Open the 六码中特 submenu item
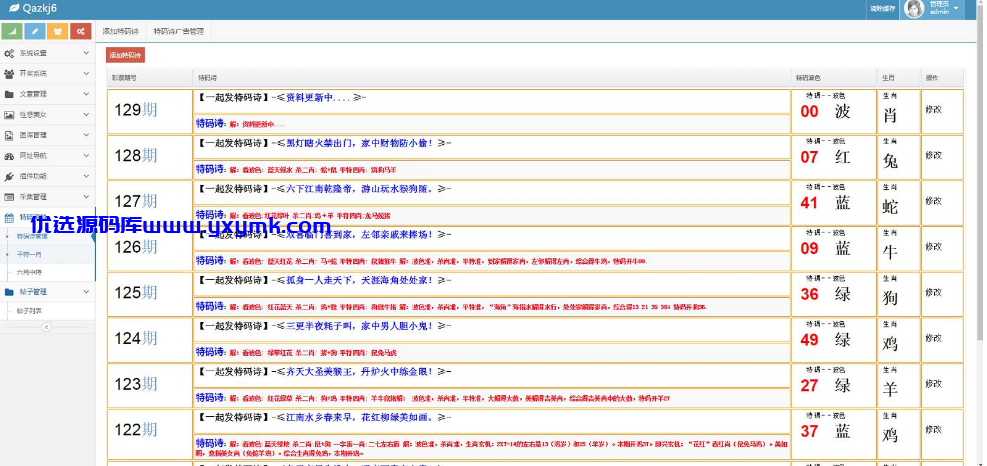Image resolution: width=987 pixels, height=466 pixels. [x=29, y=273]
